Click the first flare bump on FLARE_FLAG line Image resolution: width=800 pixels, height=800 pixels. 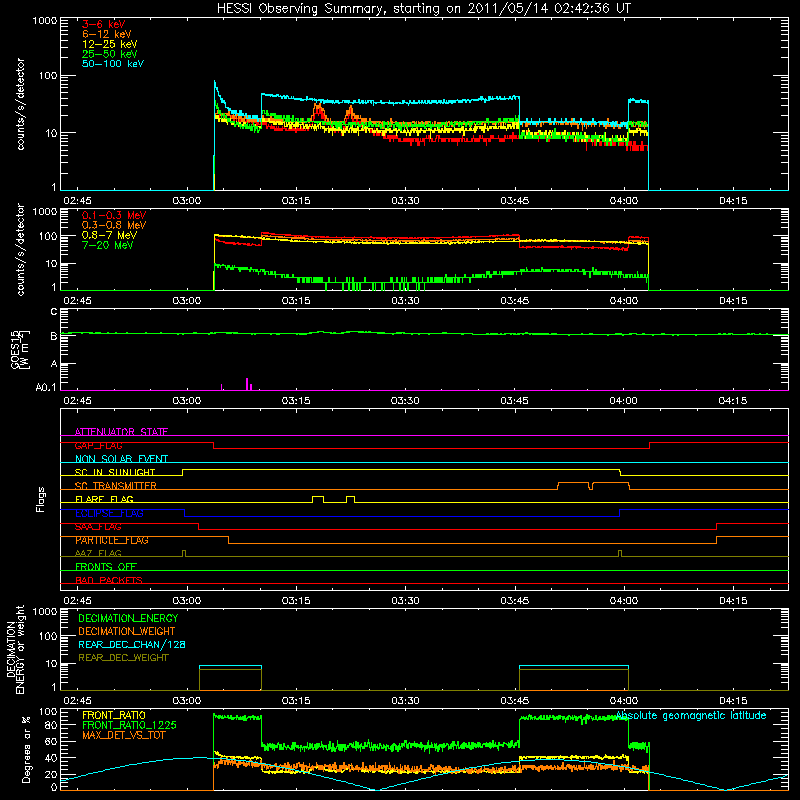tap(317, 498)
